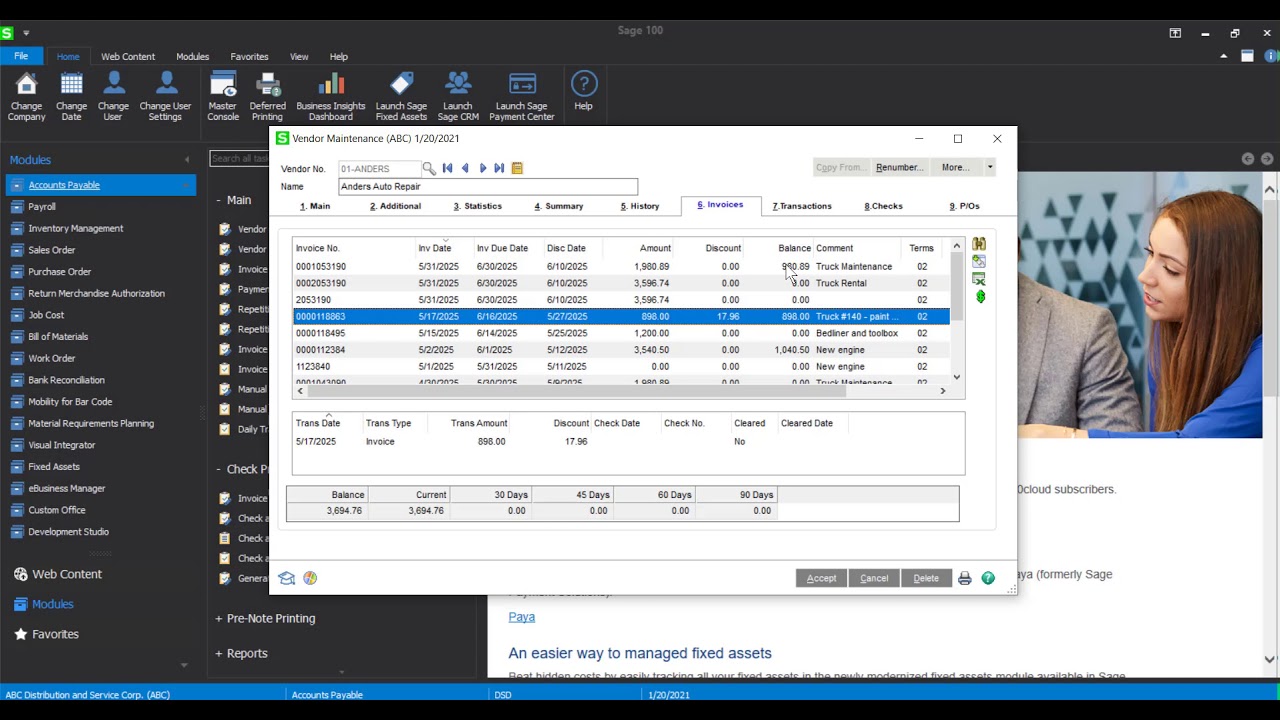1280x720 pixels.
Task: Click the background page scroll-up arrow
Action: coord(1270,190)
